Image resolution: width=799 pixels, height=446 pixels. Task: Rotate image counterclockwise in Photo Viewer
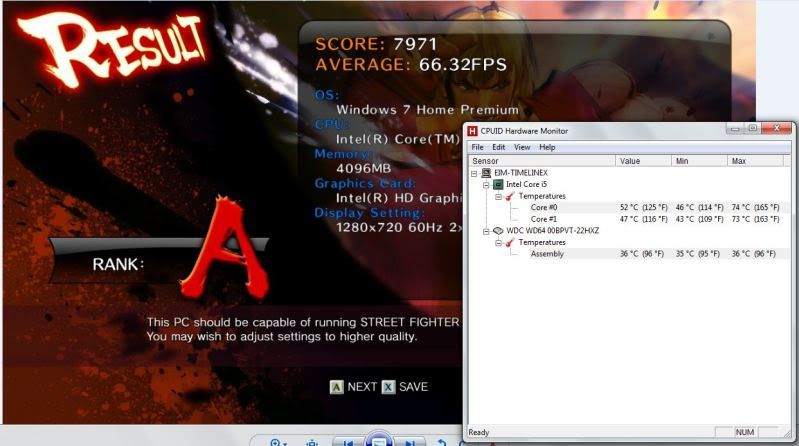tap(442, 442)
